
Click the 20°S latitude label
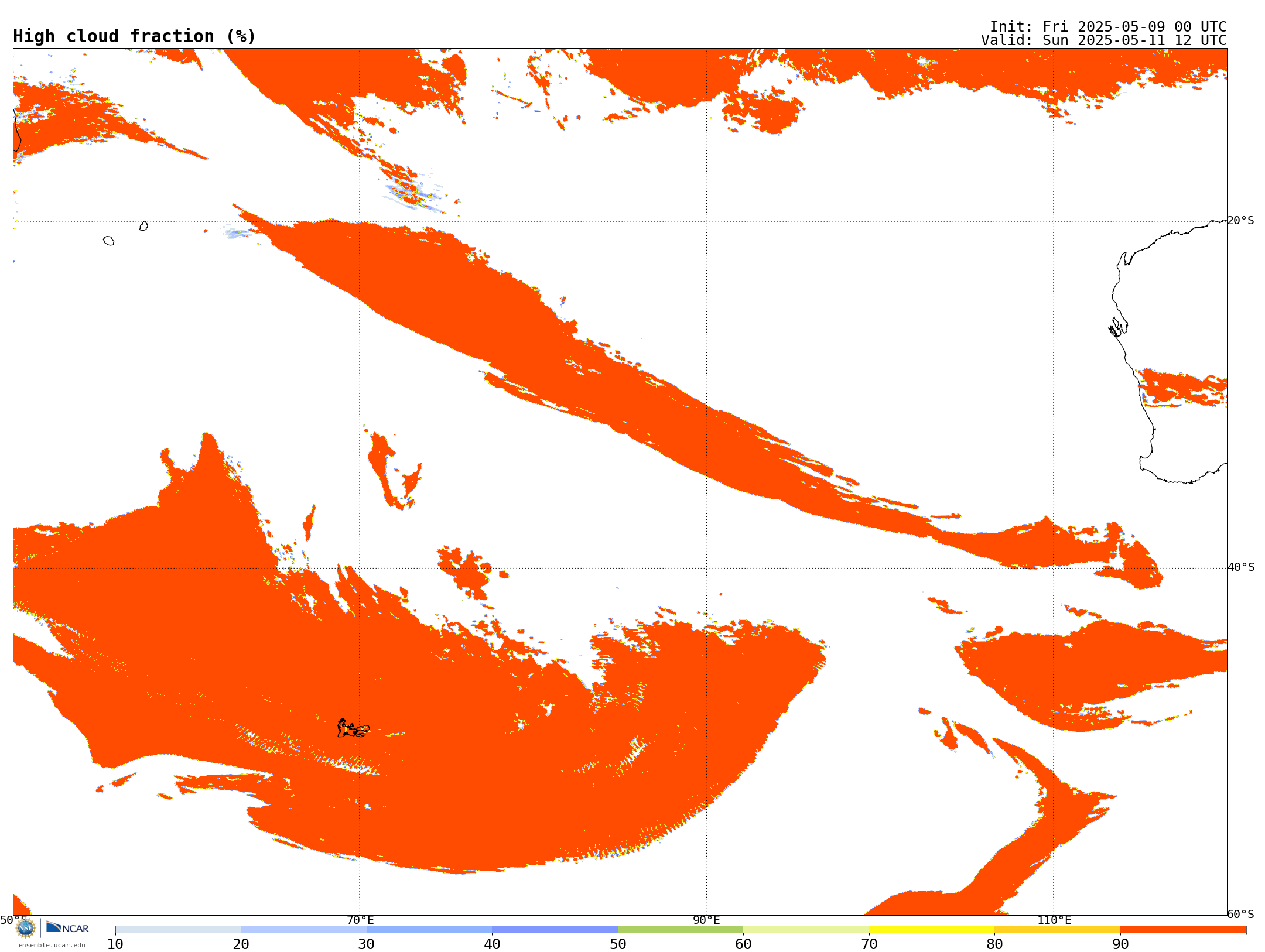1241,221
